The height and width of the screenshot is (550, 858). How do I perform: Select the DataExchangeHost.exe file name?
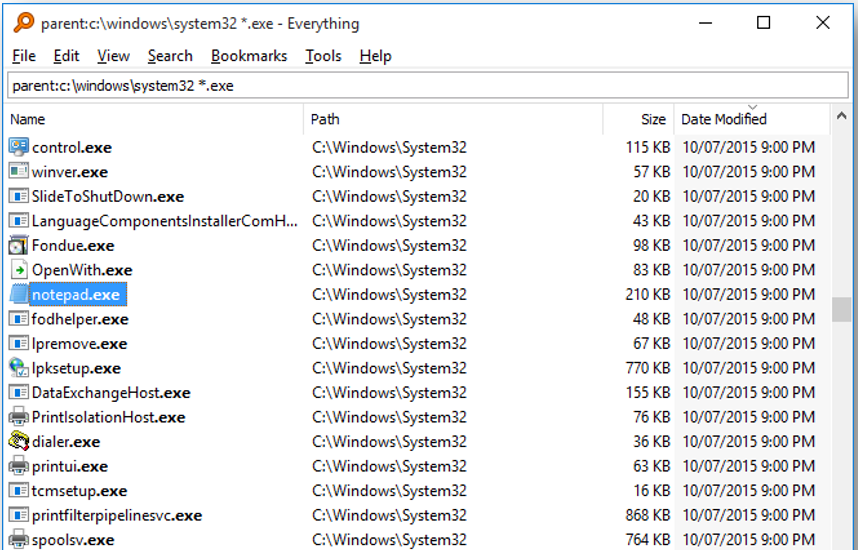[x=111, y=393]
